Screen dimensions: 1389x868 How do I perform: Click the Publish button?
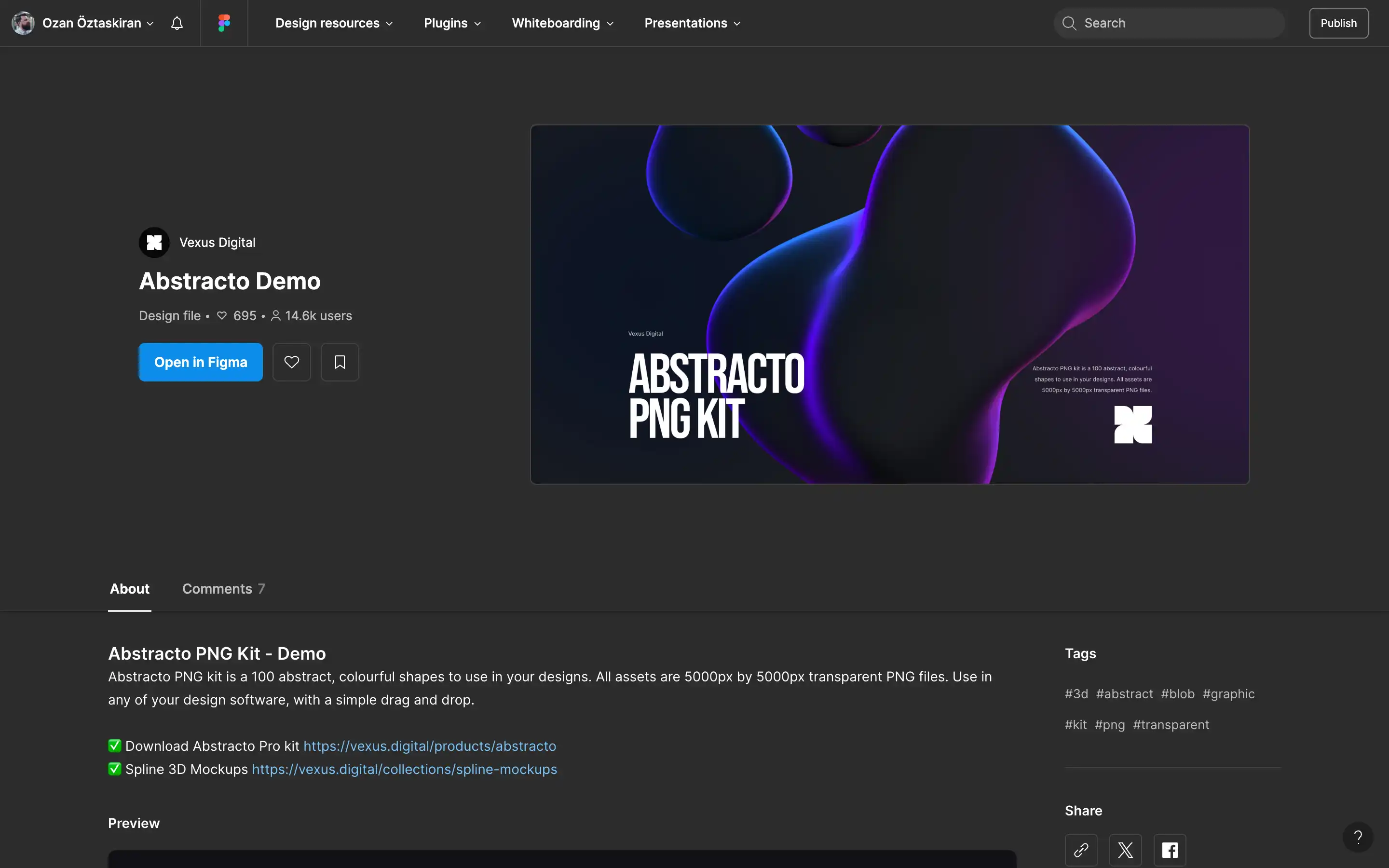[x=1338, y=23]
